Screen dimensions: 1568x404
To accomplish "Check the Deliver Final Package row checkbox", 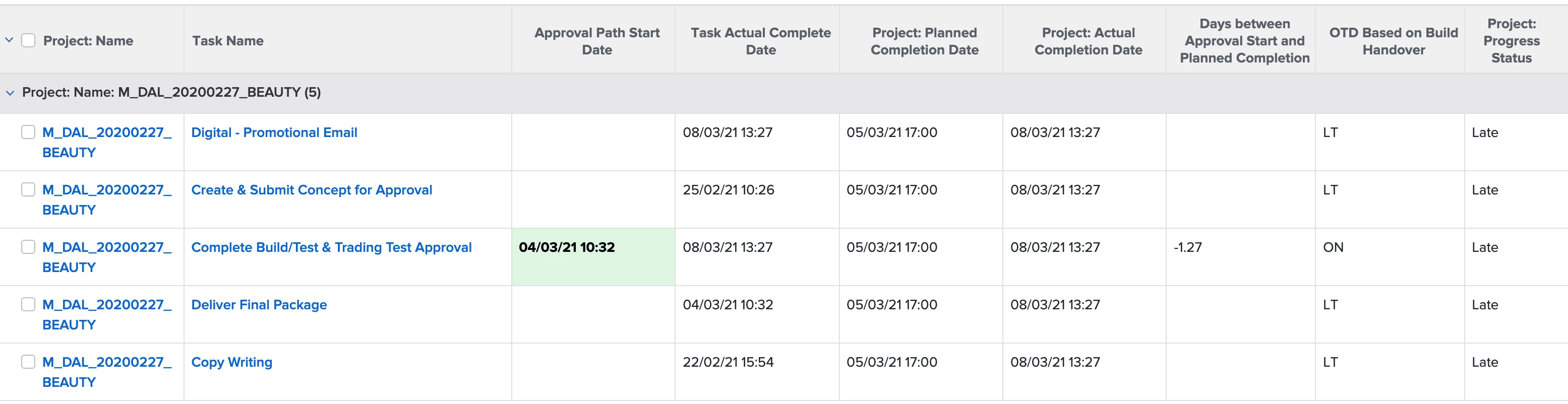I will coord(28,304).
